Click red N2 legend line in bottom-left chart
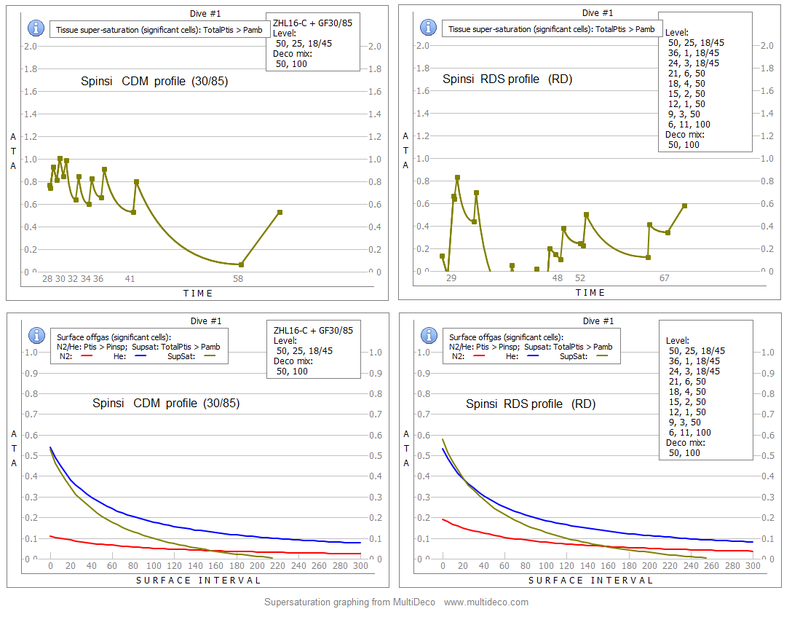Screen dimensions: 800x617 [87, 356]
